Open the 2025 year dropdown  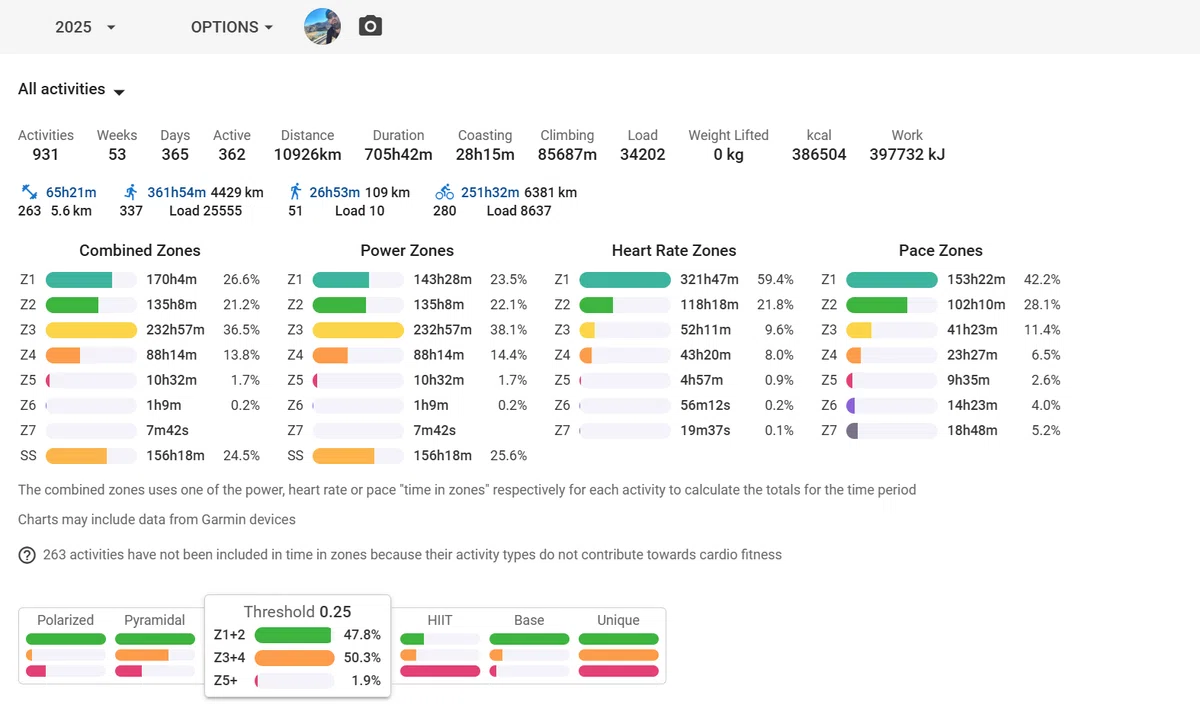point(85,27)
